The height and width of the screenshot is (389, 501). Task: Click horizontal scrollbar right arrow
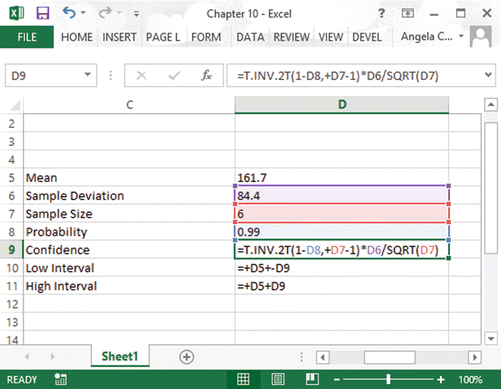475,358
